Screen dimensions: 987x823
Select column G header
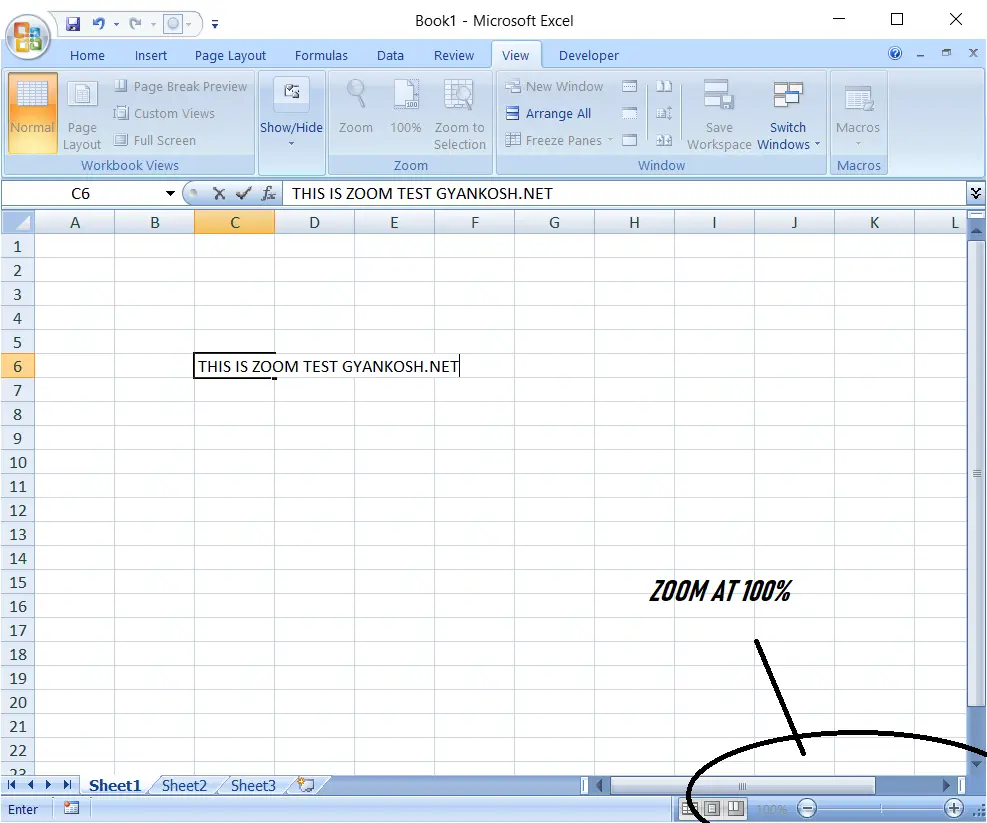coord(554,222)
